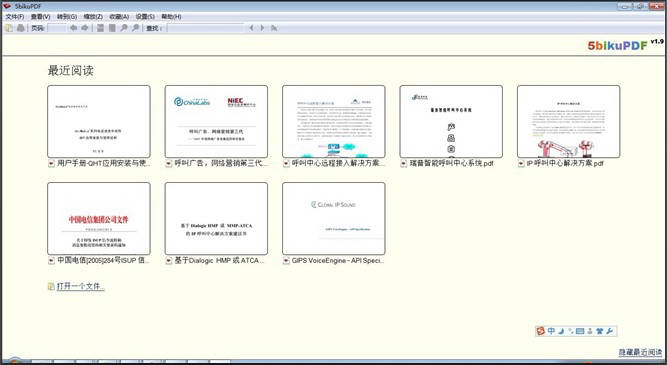Click the zoom in magnifier icon
667x365 pixels.
[x=135, y=28]
